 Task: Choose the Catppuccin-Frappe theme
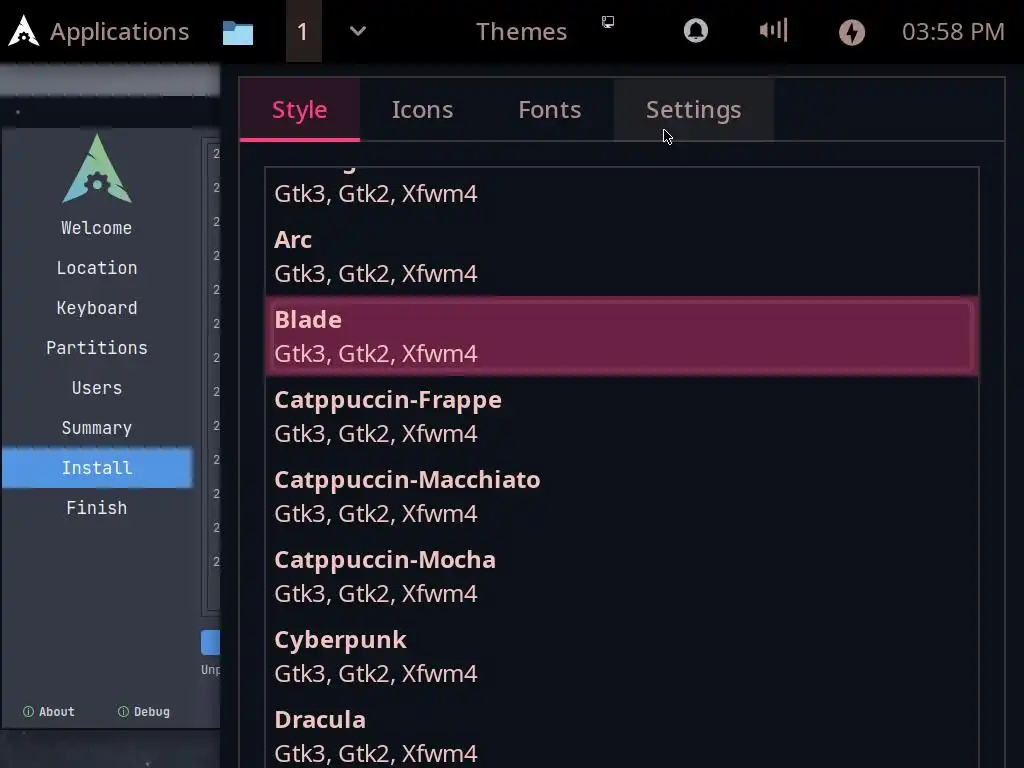pyautogui.click(x=622, y=417)
